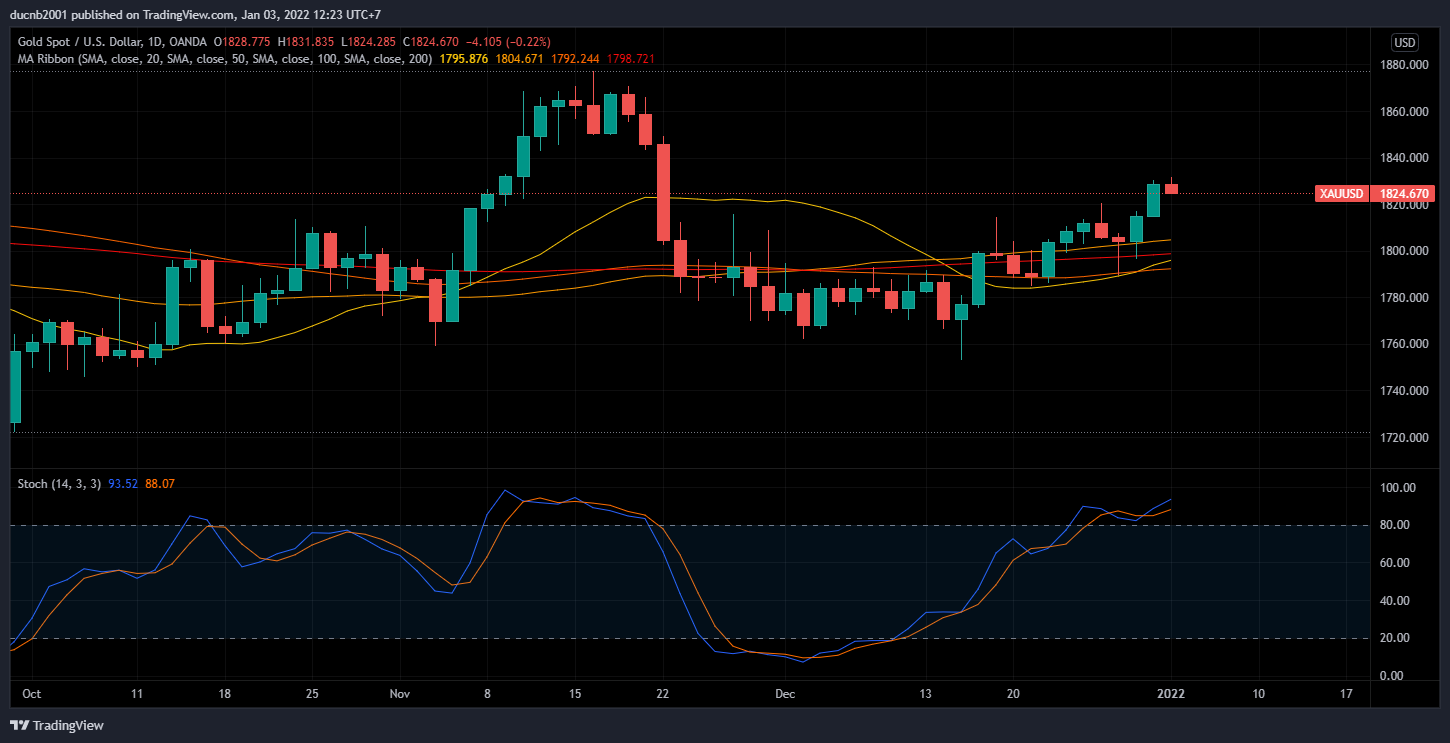
Task: Click the 100.00 stochastic axis label
Action: [1398, 488]
